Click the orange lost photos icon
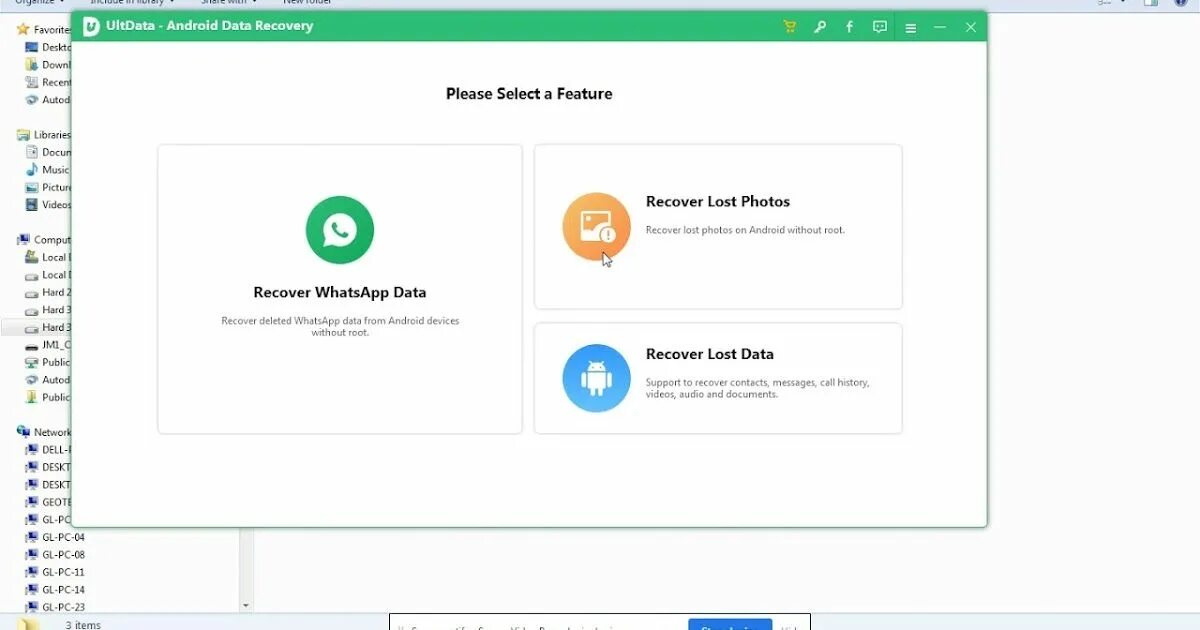The height and width of the screenshot is (630, 1200). tap(596, 227)
